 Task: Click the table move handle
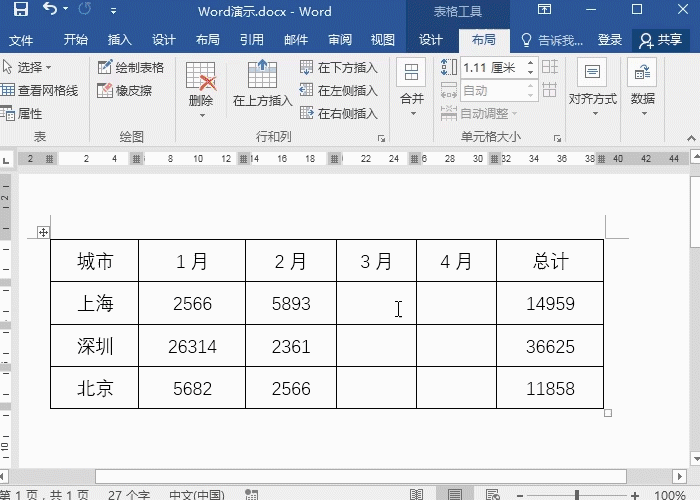click(43, 232)
